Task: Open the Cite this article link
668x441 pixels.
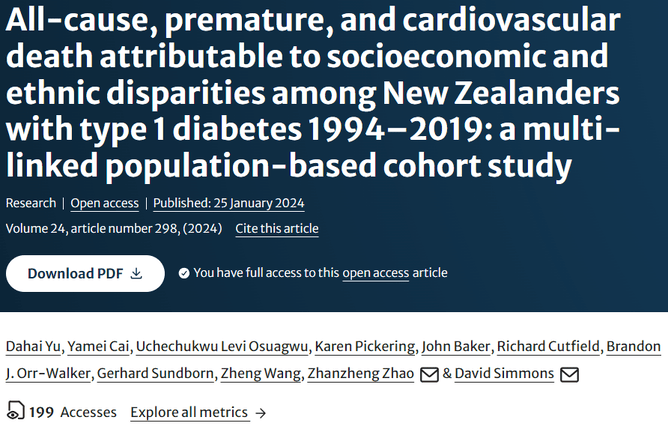Action: [x=277, y=229]
